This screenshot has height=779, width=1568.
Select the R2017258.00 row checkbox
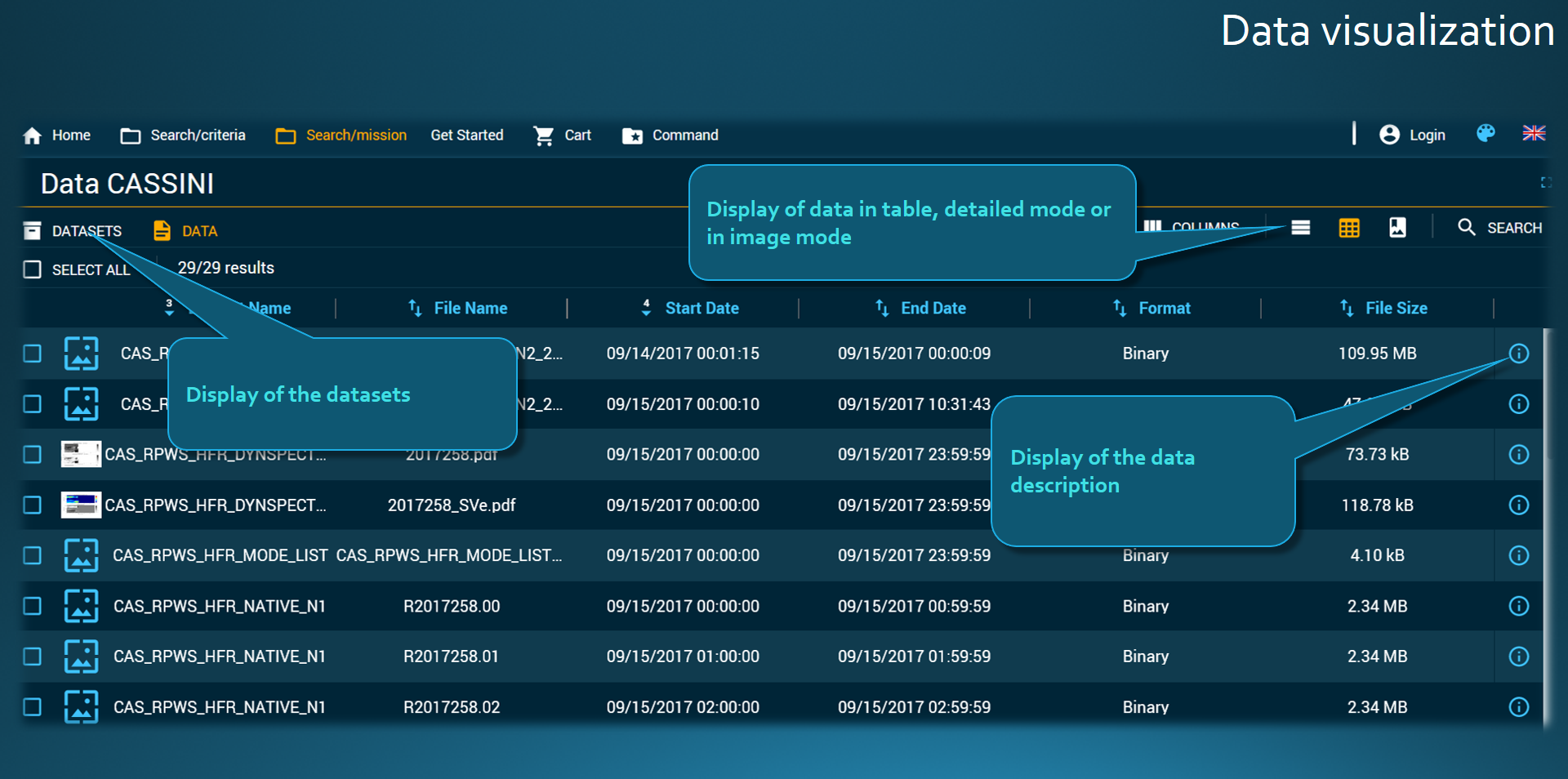pos(32,606)
